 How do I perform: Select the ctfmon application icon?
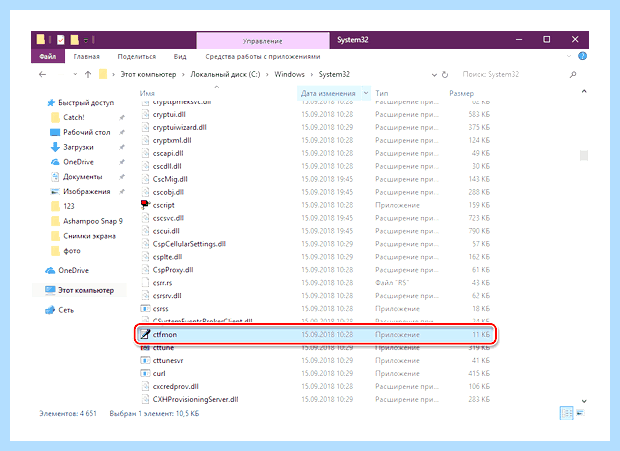[x=146, y=334]
